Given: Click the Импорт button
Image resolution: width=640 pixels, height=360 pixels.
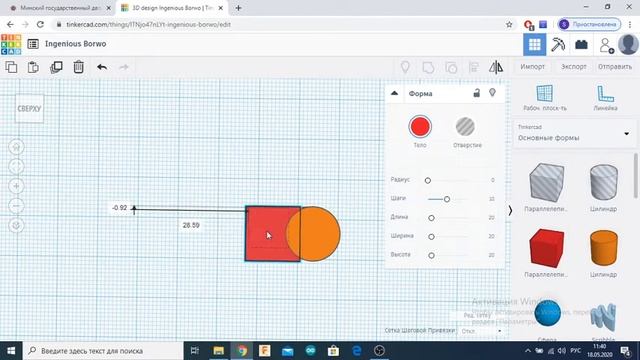Looking at the screenshot, I should click(x=532, y=67).
